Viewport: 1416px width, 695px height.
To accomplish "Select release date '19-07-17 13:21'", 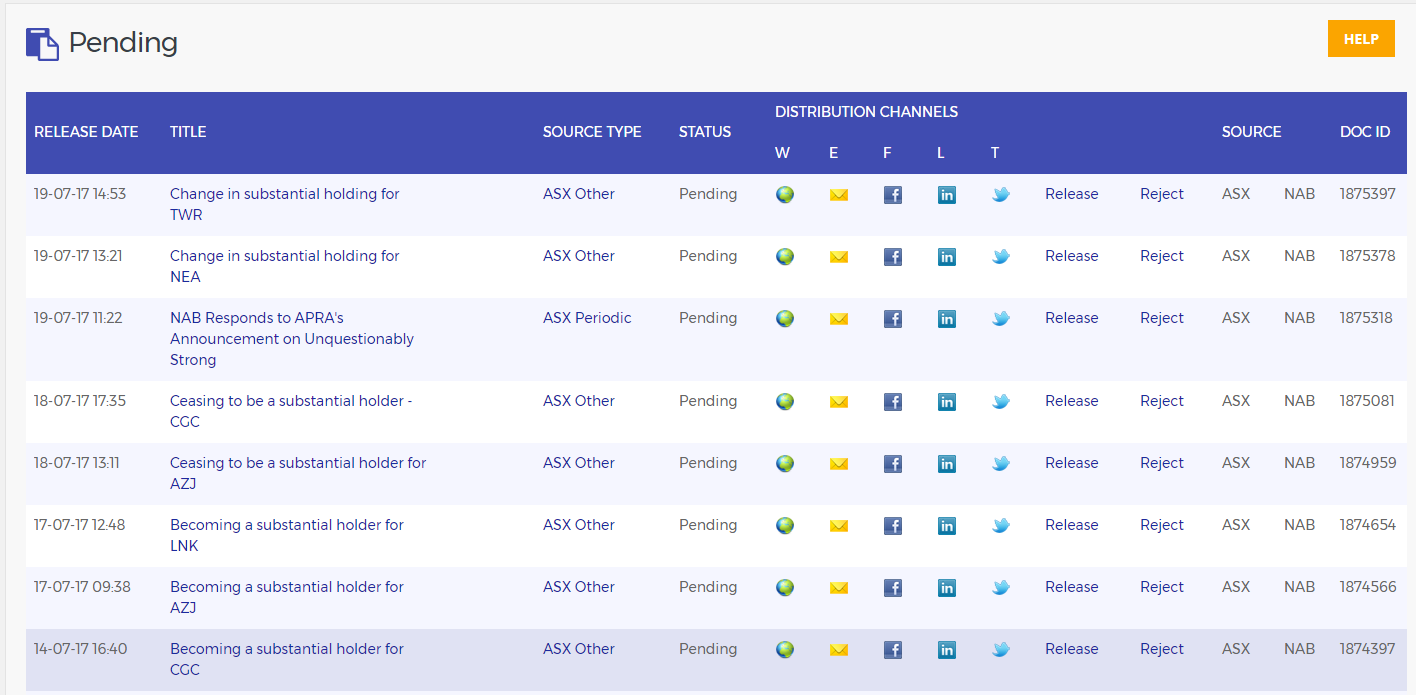I will coord(78,256).
